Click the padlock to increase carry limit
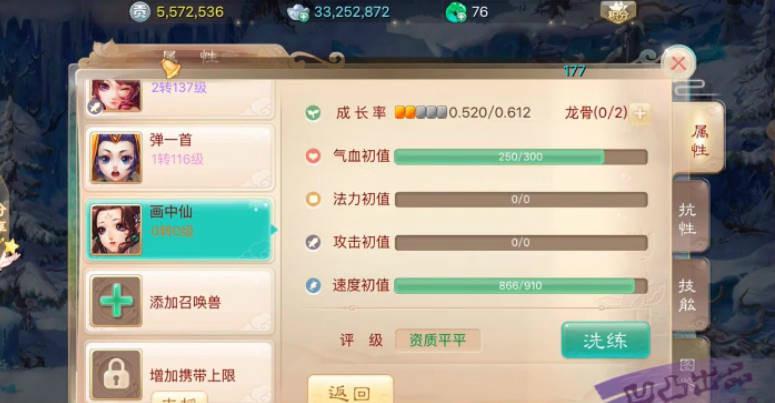Screen dimensions: 775x403 116,374
